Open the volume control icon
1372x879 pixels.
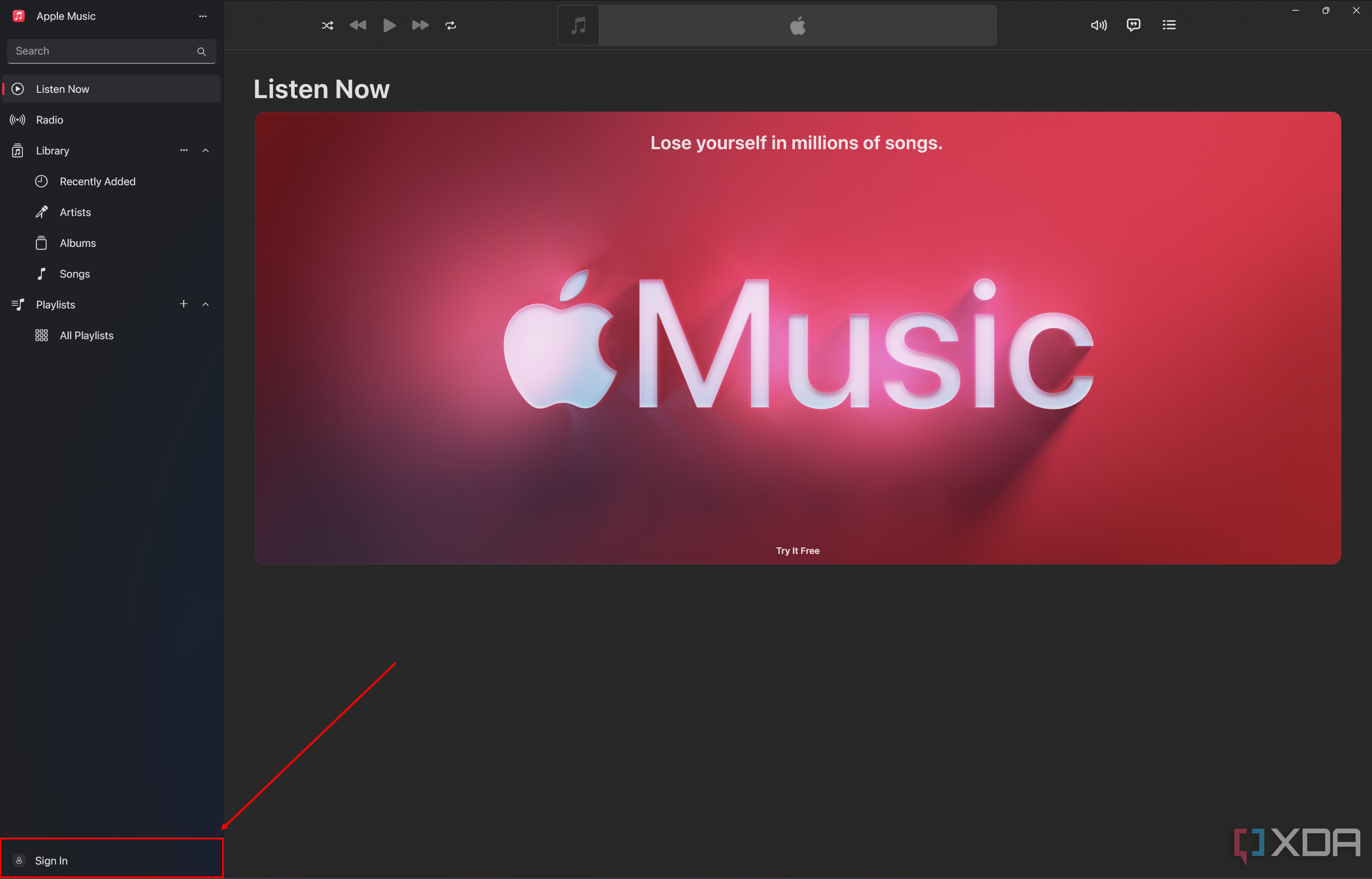[1099, 25]
